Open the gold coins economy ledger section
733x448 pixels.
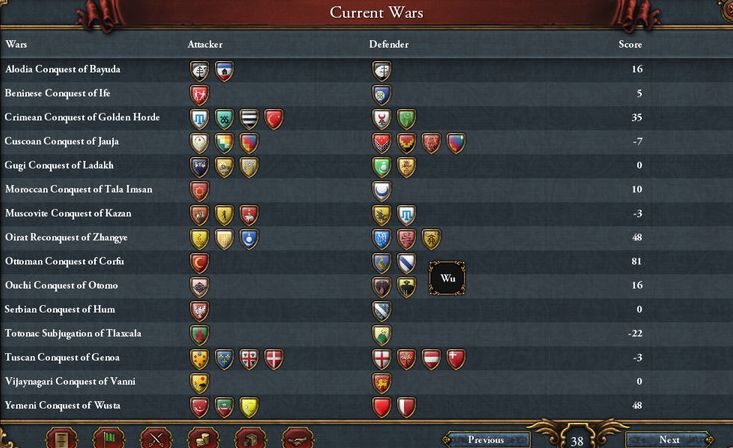[x=203, y=439]
